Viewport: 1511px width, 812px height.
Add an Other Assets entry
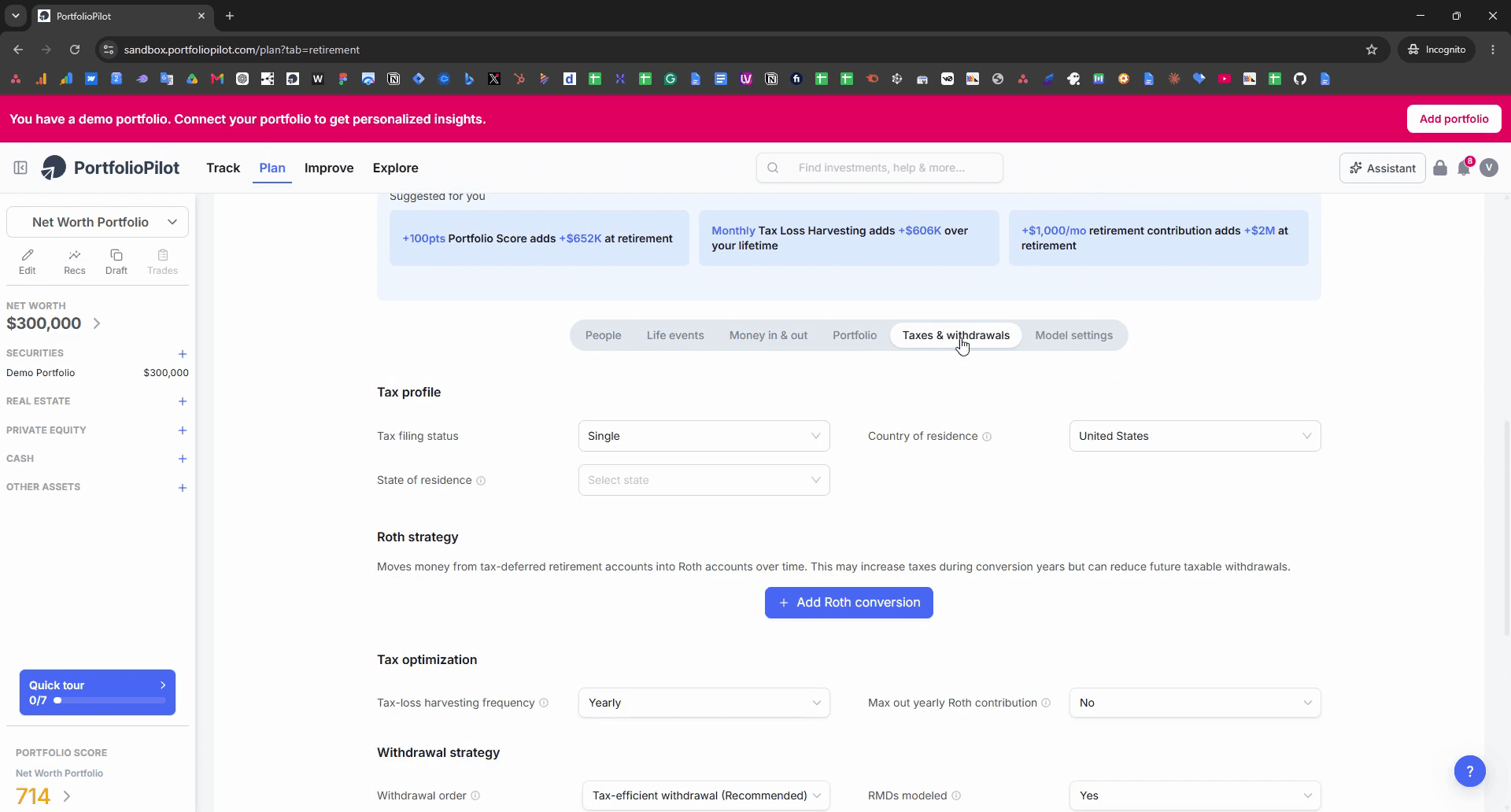[183, 488]
